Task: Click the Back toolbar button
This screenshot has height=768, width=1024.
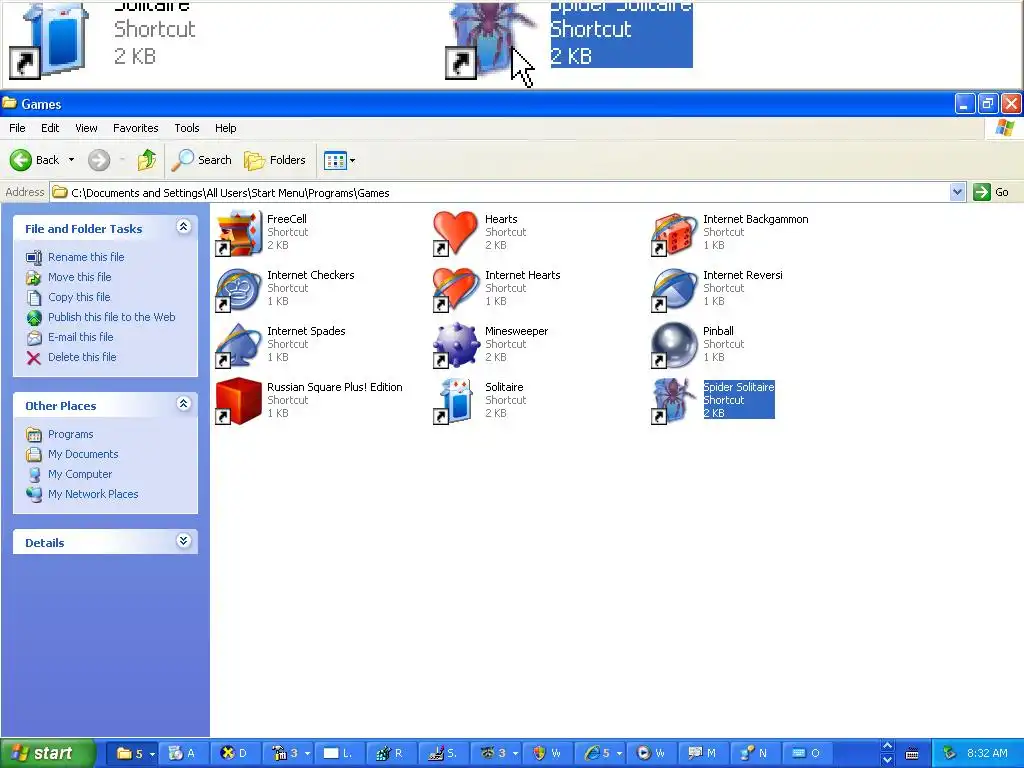Action: pos(35,160)
